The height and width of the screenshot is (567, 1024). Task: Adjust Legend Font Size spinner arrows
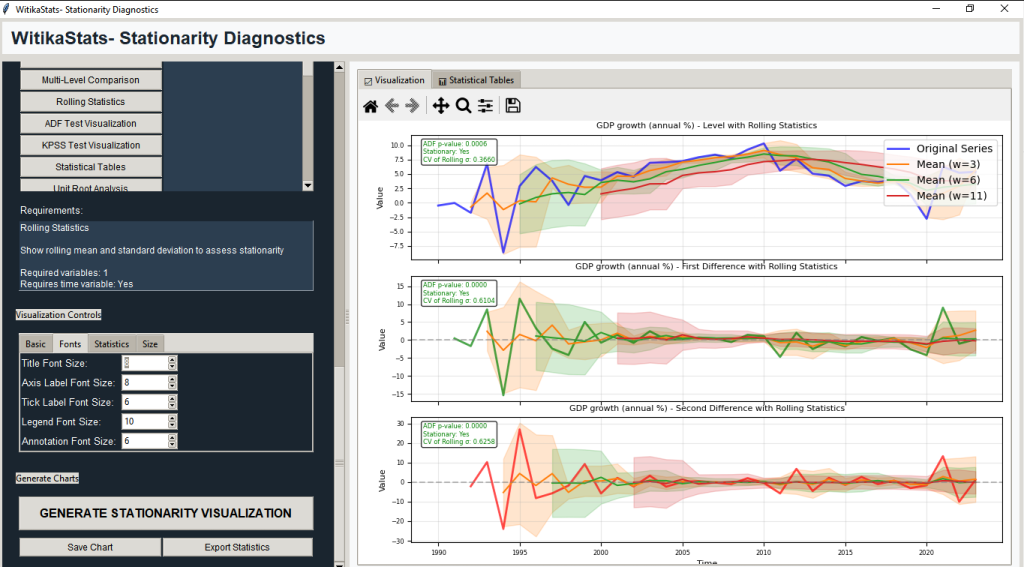pyautogui.click(x=172, y=422)
